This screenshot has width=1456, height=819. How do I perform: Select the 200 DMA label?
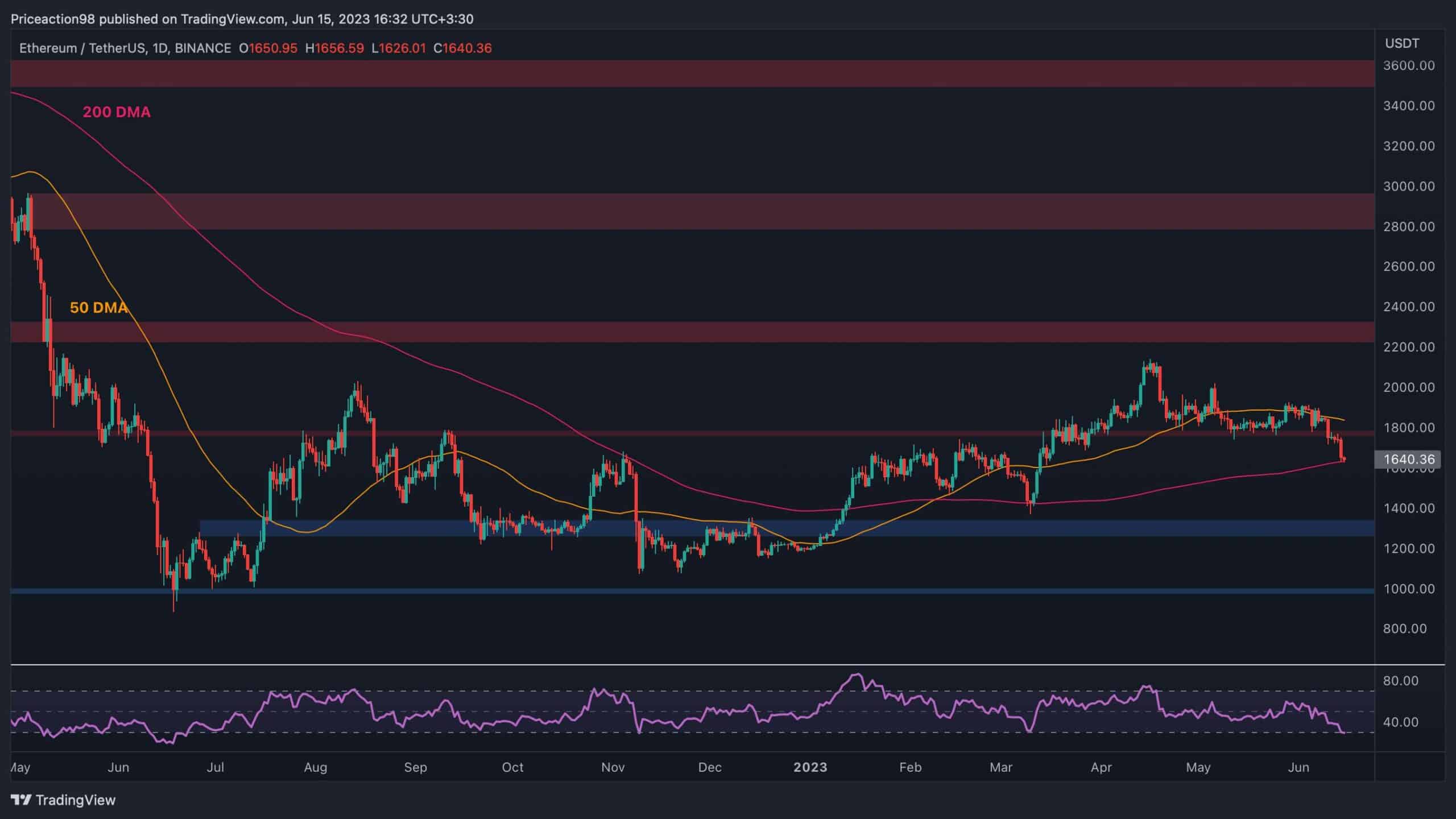coord(117,113)
